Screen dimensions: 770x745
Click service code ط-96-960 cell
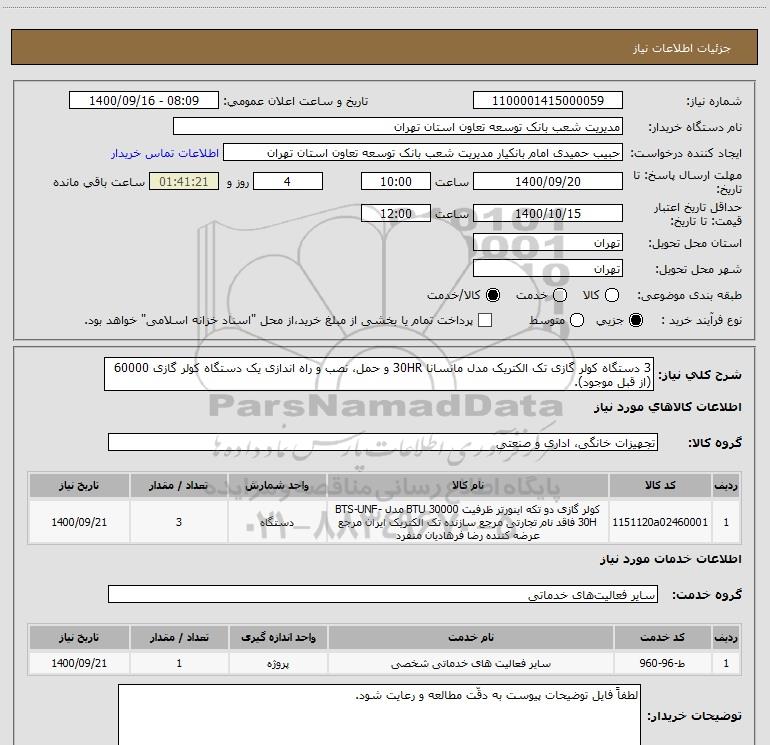662,663
